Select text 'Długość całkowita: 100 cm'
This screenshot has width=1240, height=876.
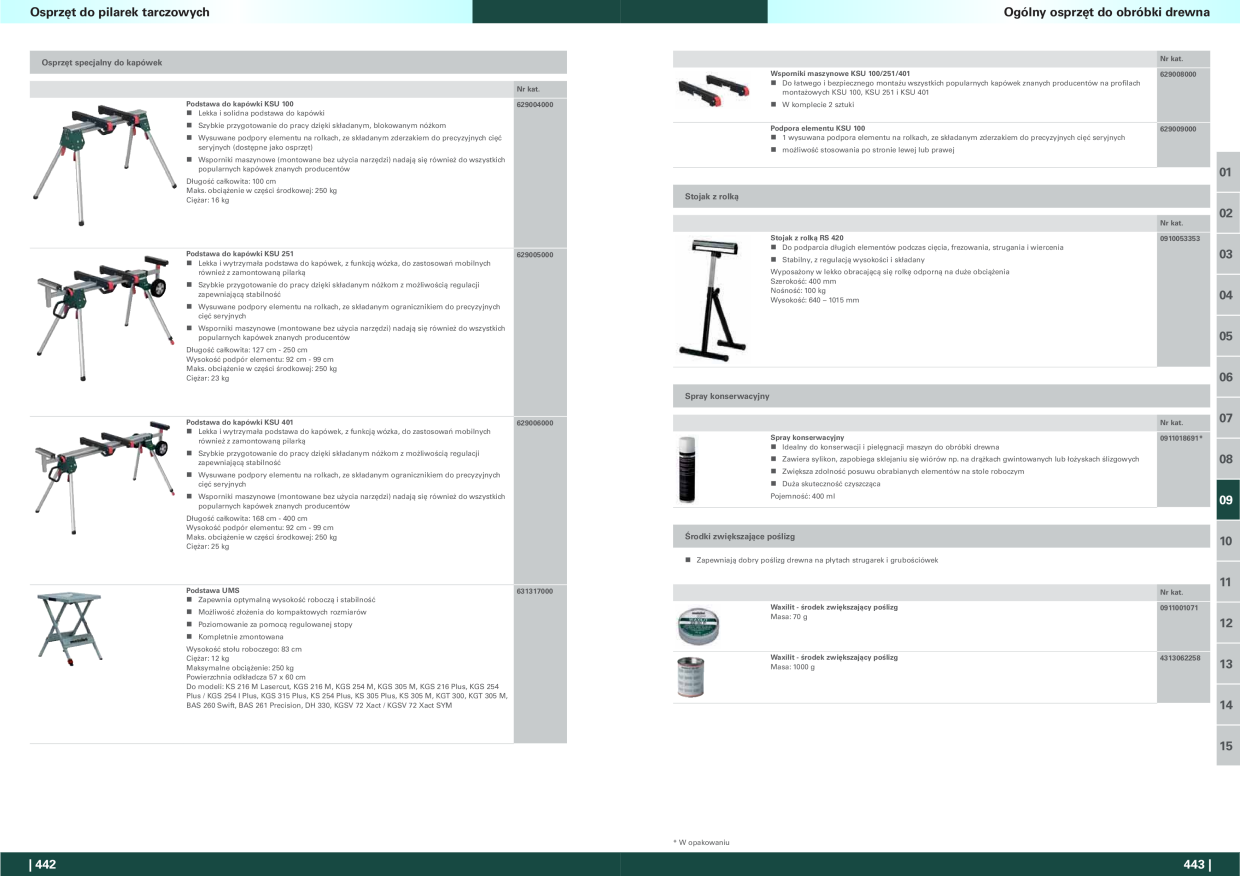point(231,181)
